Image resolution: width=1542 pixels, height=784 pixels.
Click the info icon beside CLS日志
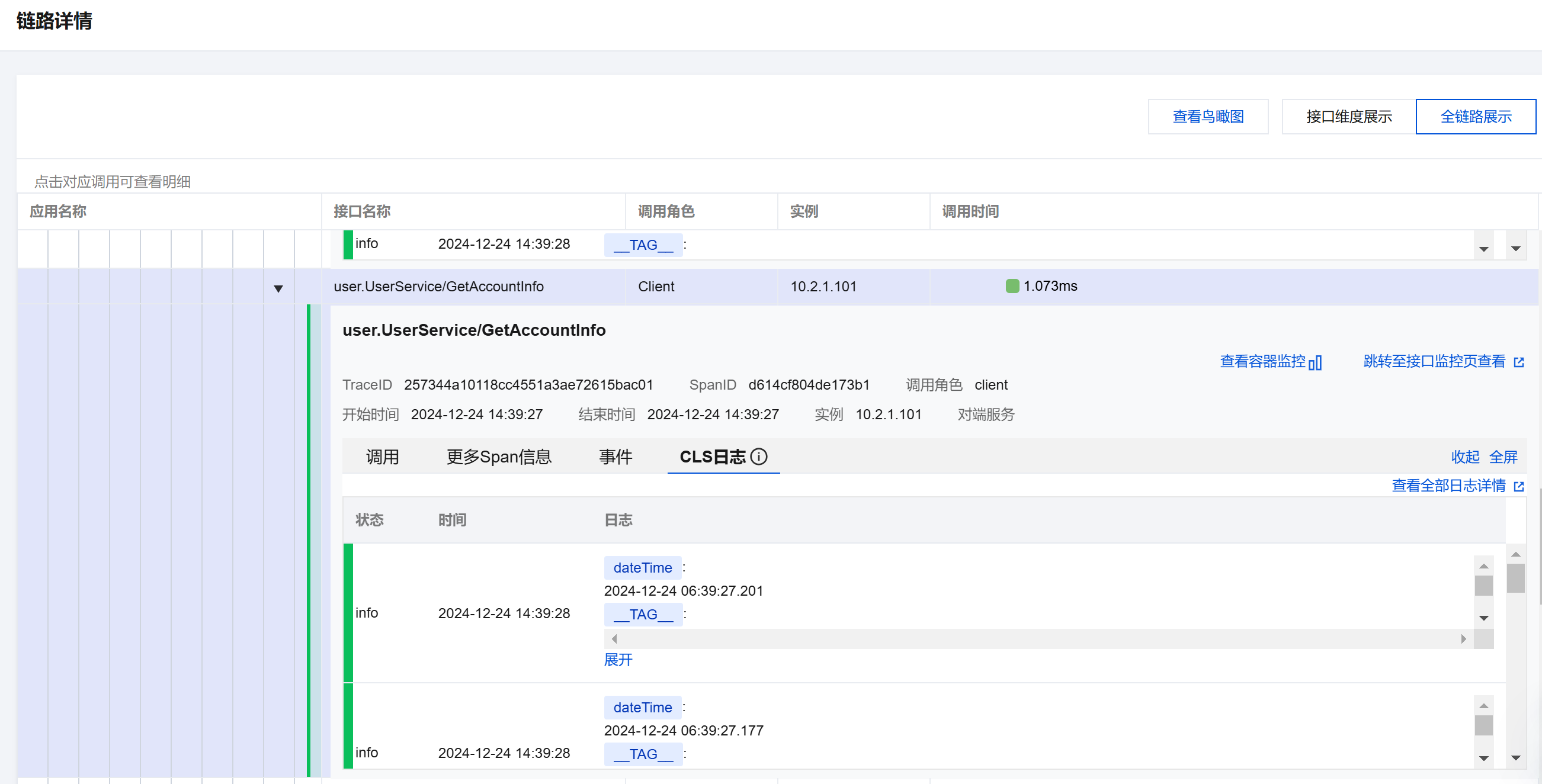758,457
